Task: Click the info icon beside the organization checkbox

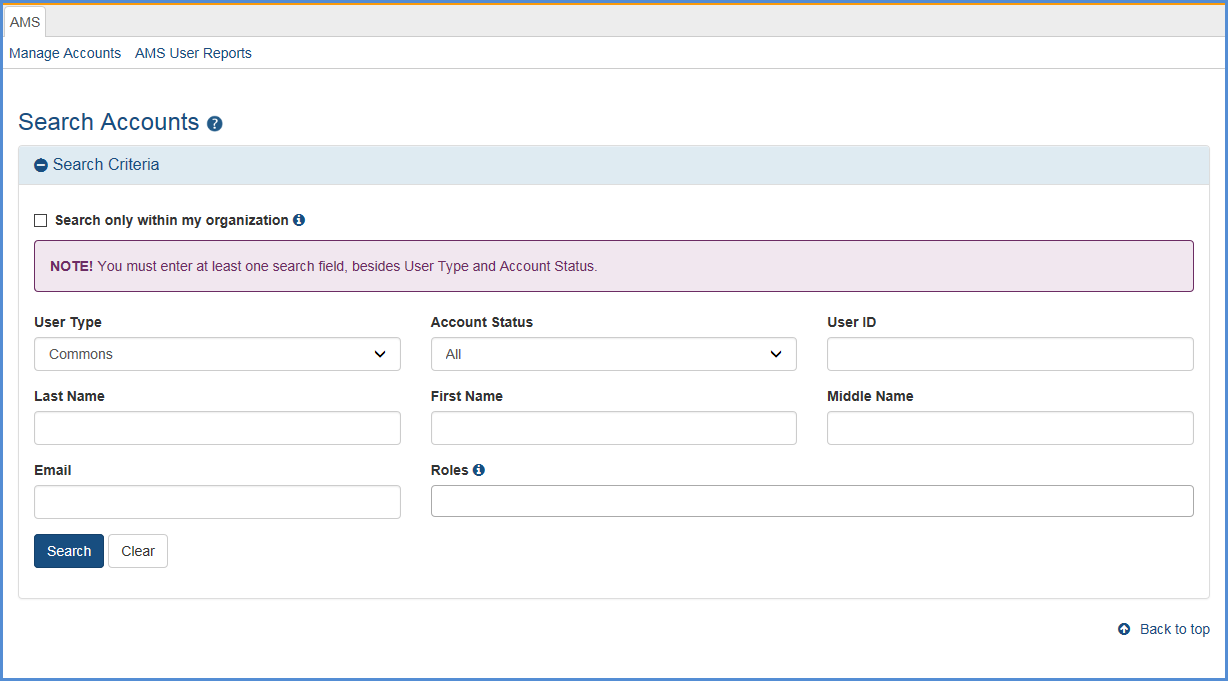Action: pos(298,220)
